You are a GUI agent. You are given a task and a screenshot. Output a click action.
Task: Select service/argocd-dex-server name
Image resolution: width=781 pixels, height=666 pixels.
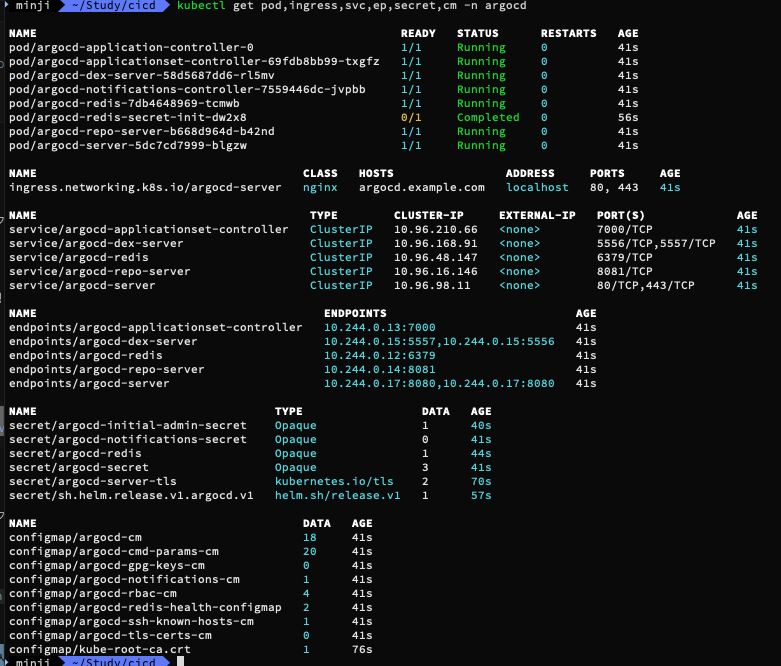point(96,243)
